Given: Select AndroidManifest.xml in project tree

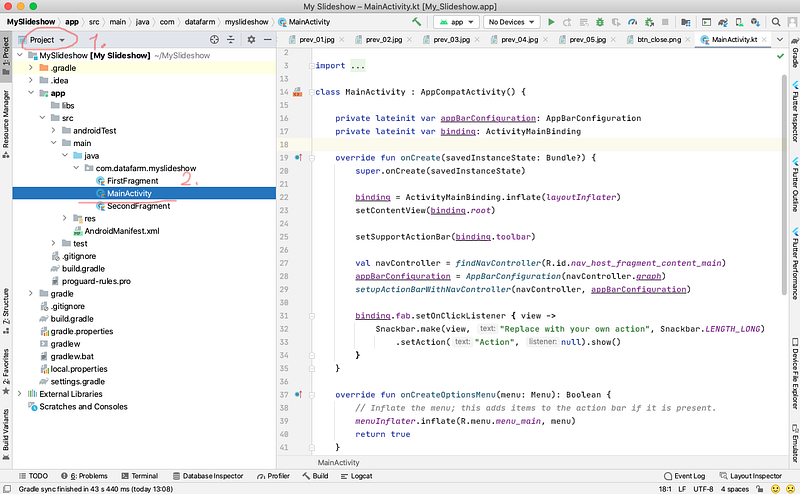Looking at the screenshot, I should [122, 231].
